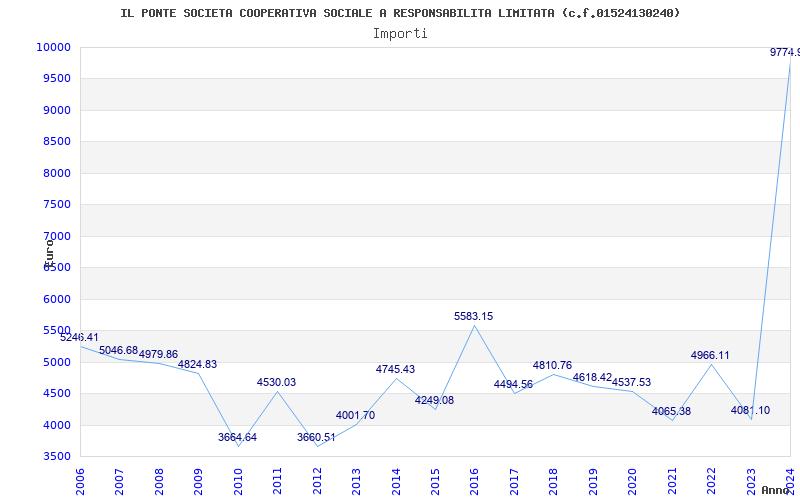Click the 10000 y-axis tick label
This screenshot has height=500, width=800.
[52, 47]
